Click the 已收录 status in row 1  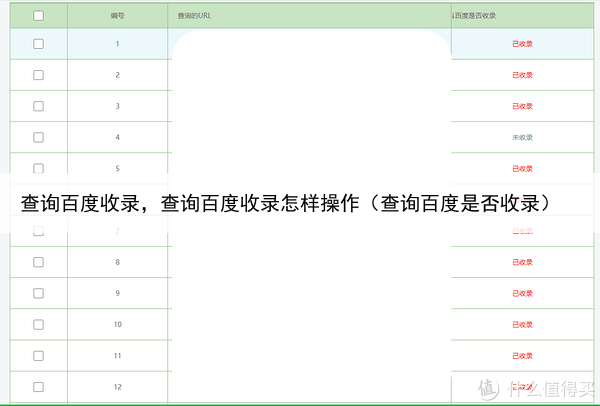point(522,44)
